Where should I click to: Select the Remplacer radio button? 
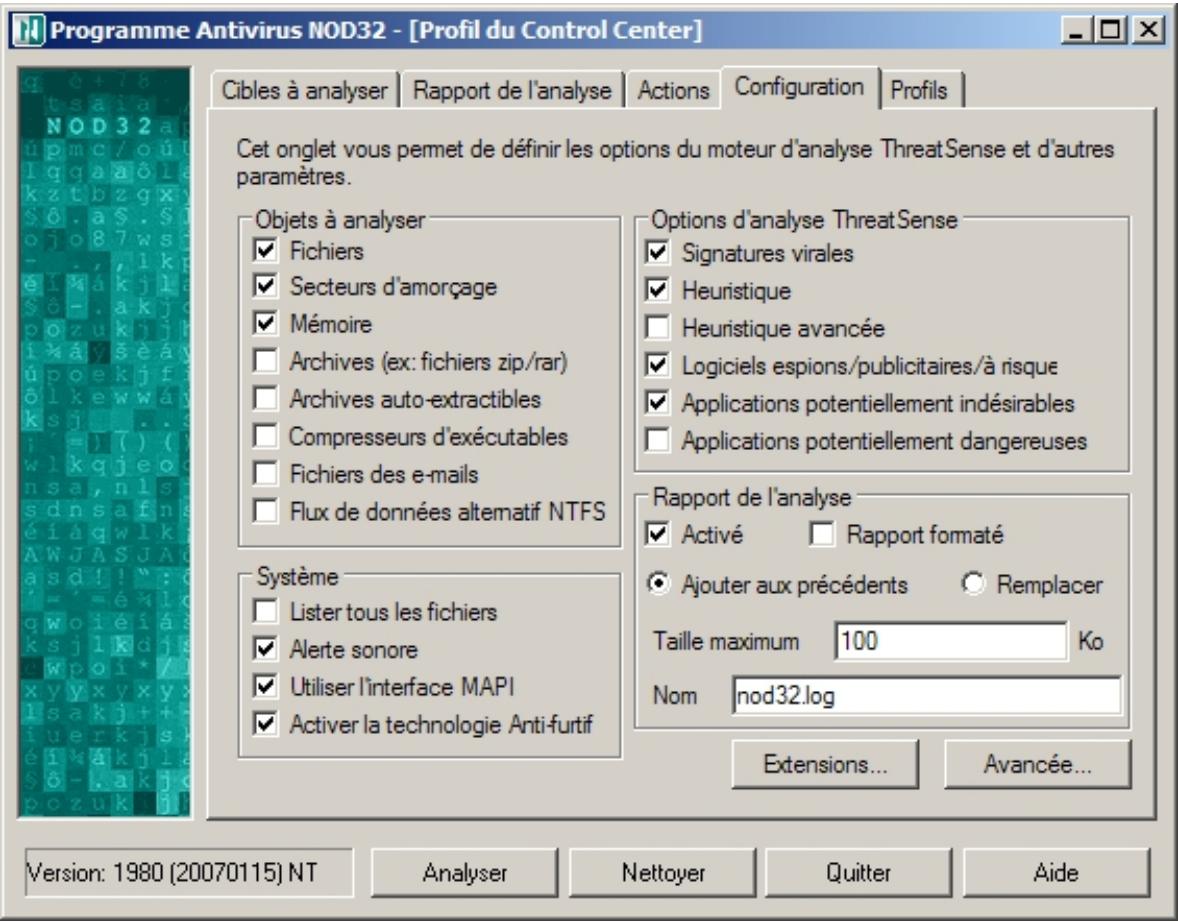pyautogui.click(x=974, y=584)
